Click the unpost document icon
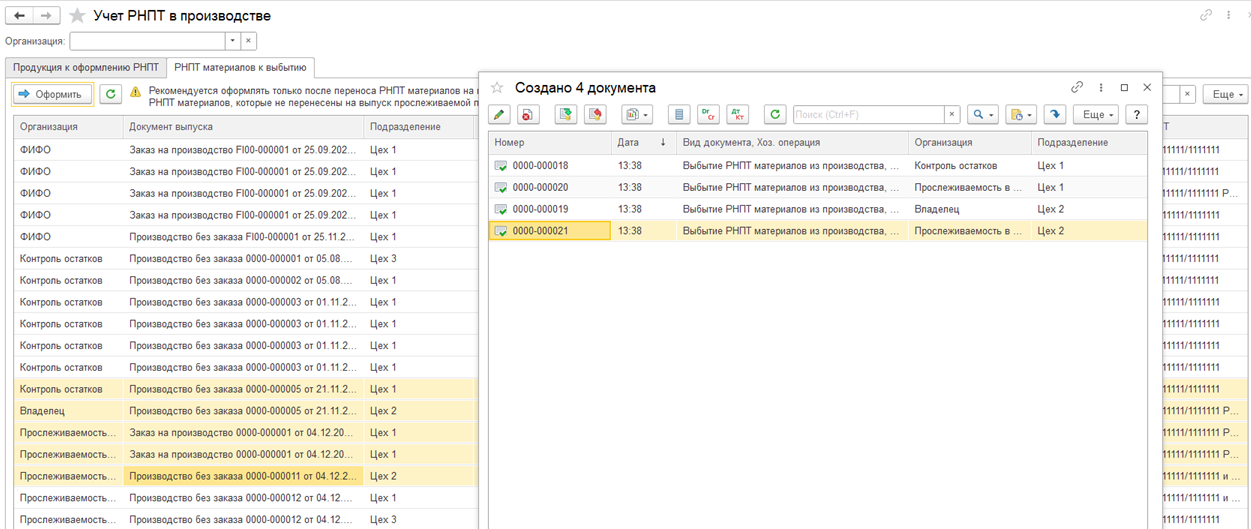Viewport: 1251px width, 529px height. coord(595,115)
